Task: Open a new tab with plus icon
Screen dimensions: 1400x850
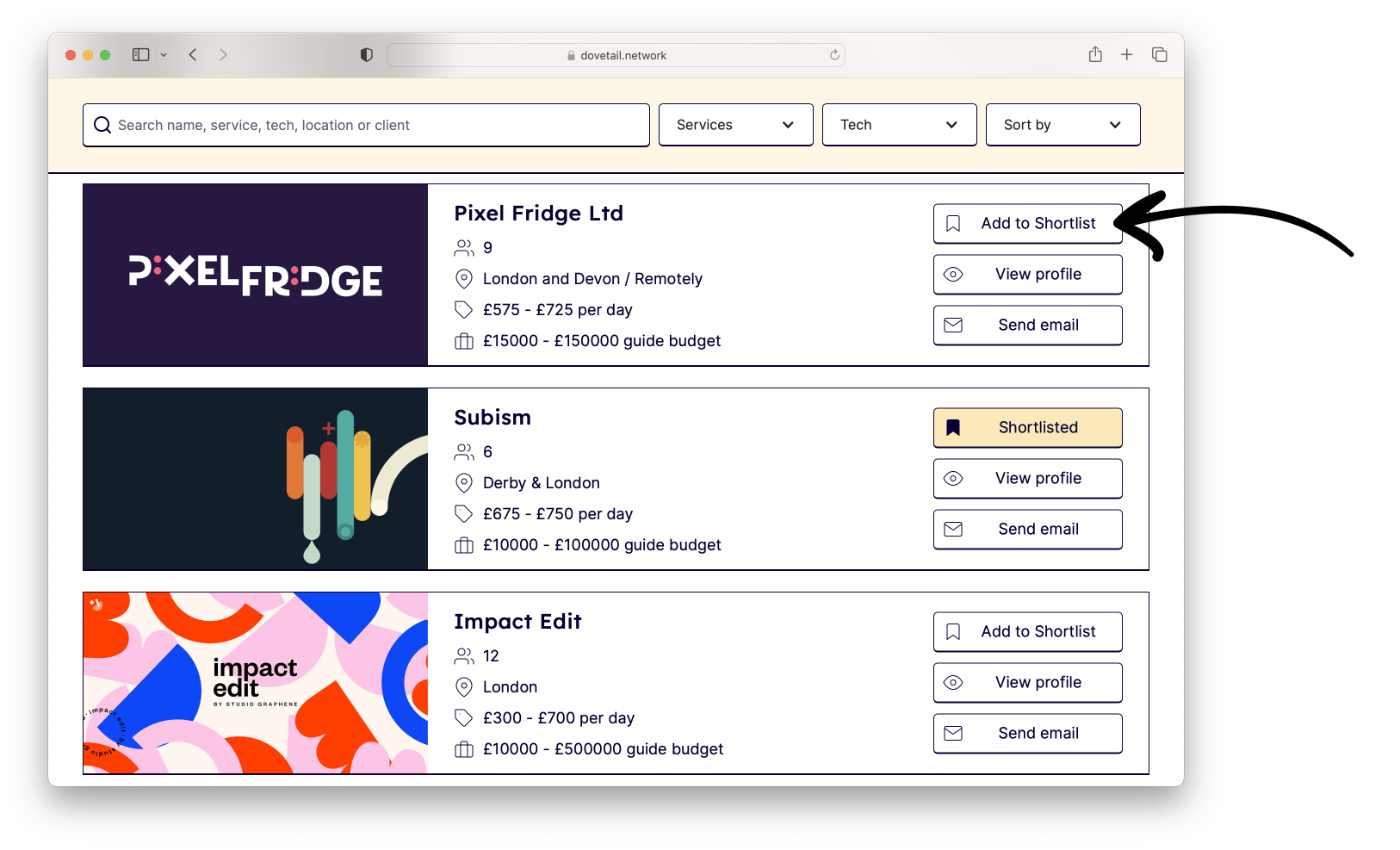Action: (1126, 54)
